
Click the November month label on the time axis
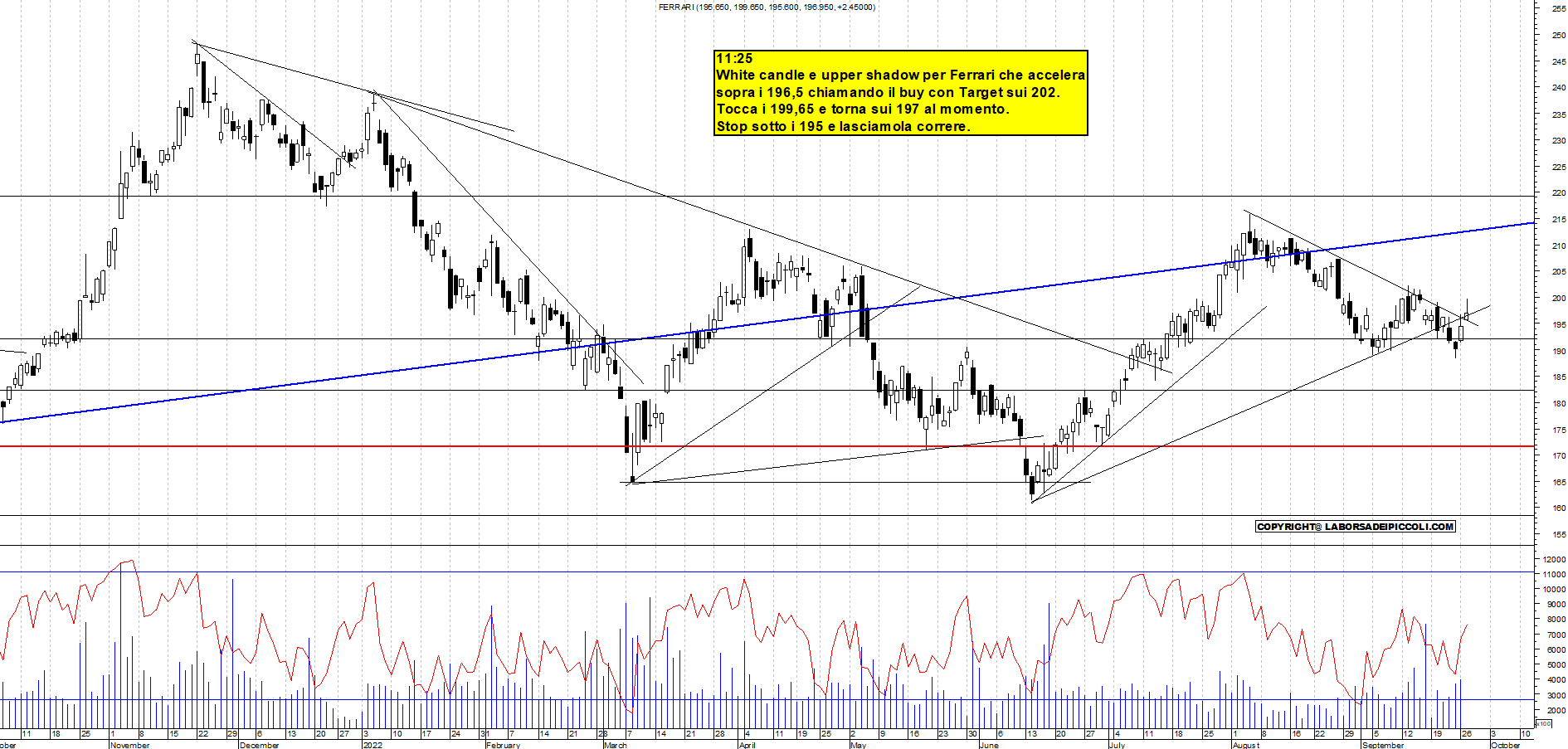point(130,745)
